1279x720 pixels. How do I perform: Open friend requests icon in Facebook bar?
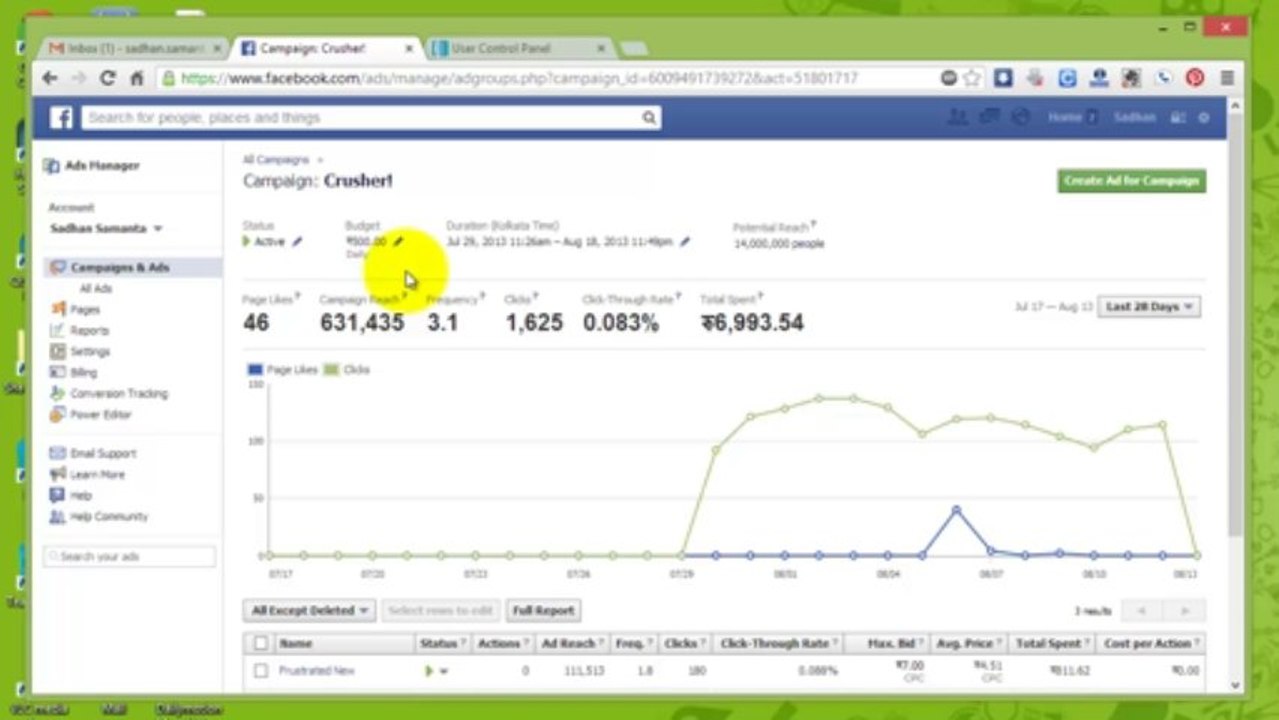[957, 118]
